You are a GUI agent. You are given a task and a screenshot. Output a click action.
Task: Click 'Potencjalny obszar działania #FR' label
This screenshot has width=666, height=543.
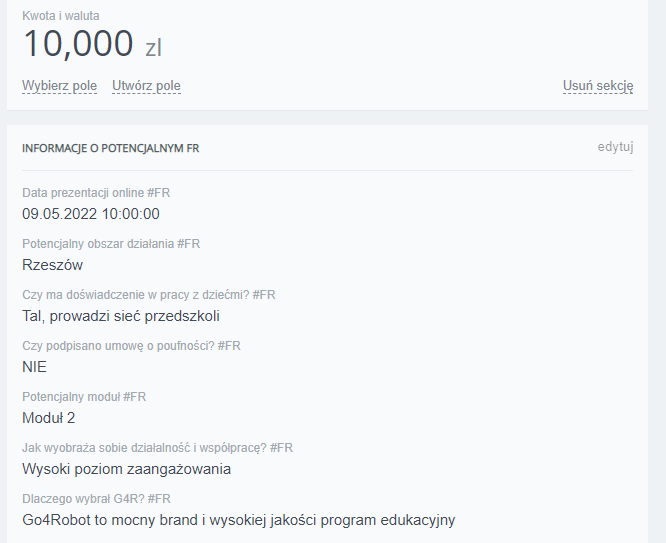tap(111, 243)
